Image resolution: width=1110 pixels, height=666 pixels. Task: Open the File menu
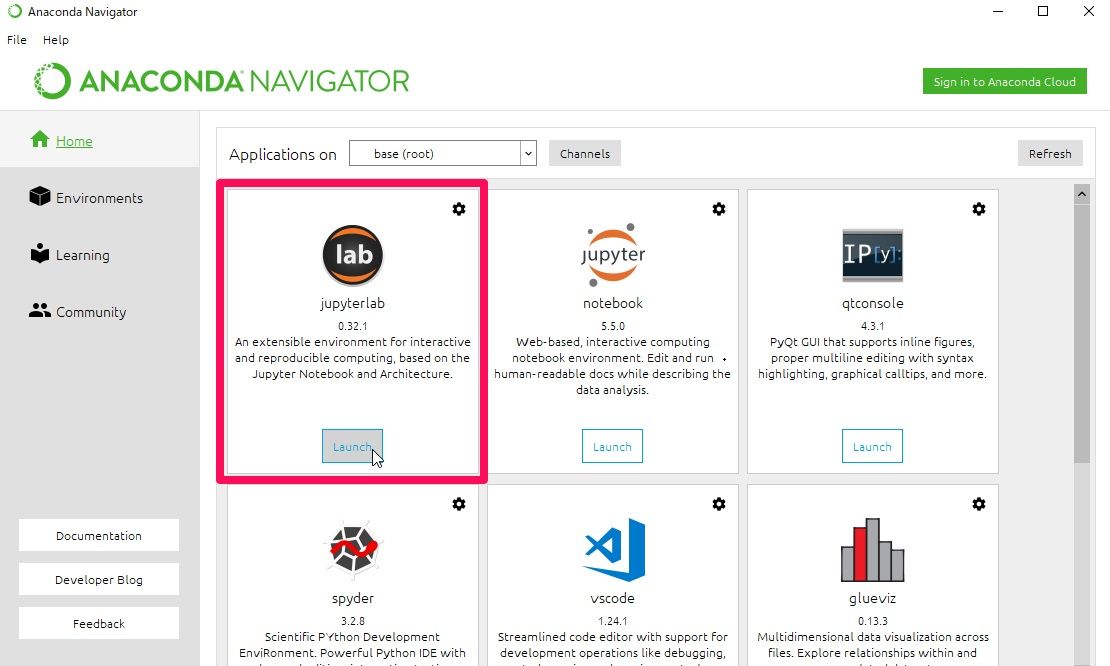tap(17, 40)
